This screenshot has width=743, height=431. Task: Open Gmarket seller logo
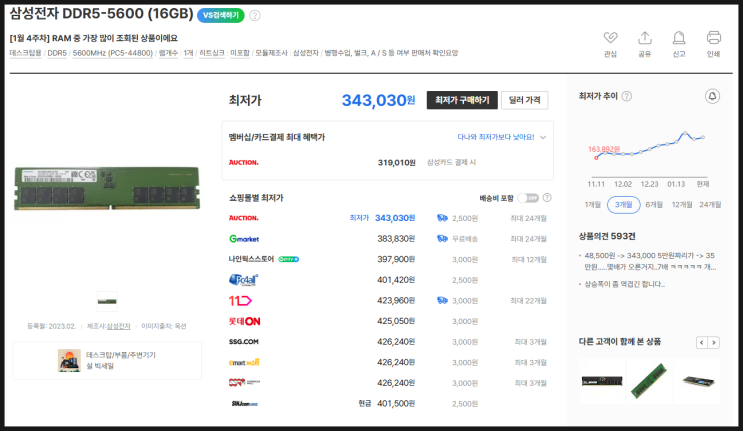[x=244, y=239]
